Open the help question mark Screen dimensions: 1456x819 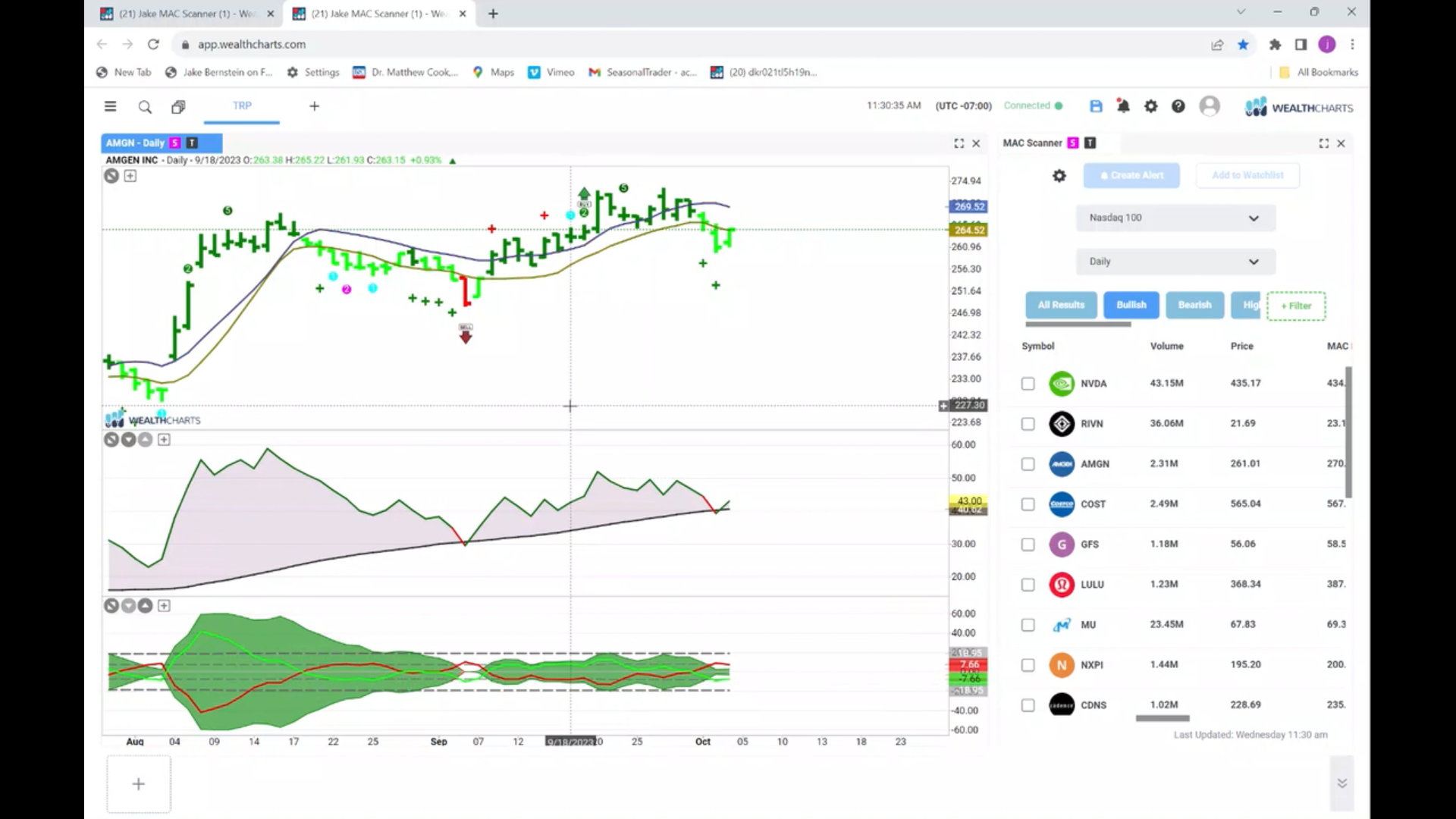(x=1178, y=106)
